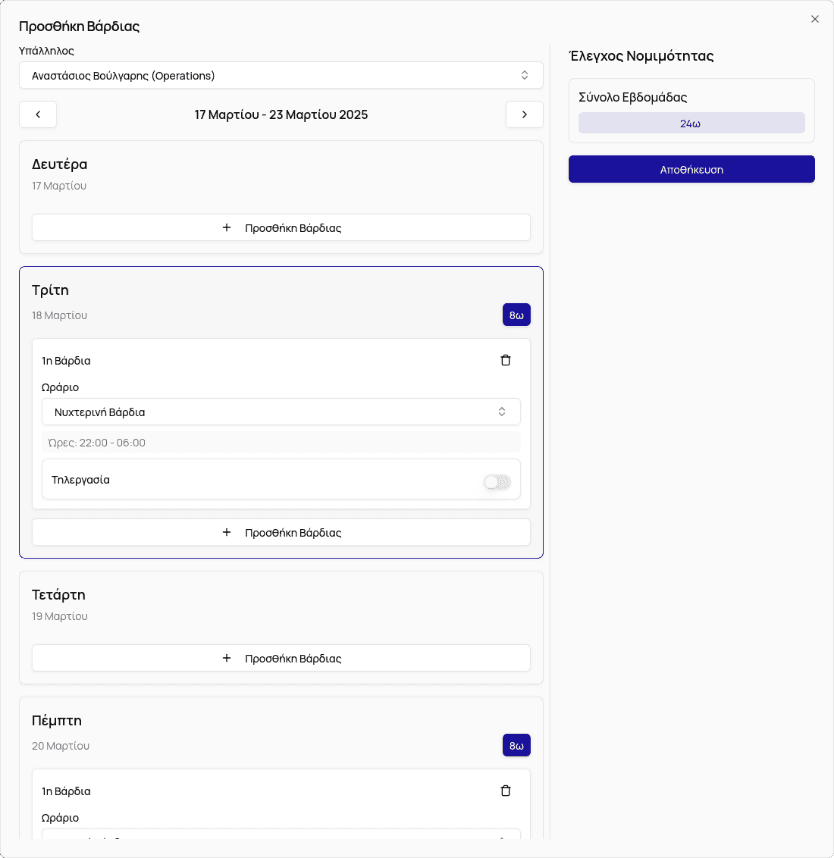Image resolution: width=834 pixels, height=858 pixels.
Task: Click the 8ω hours badge on Thursday
Action: 516,746
